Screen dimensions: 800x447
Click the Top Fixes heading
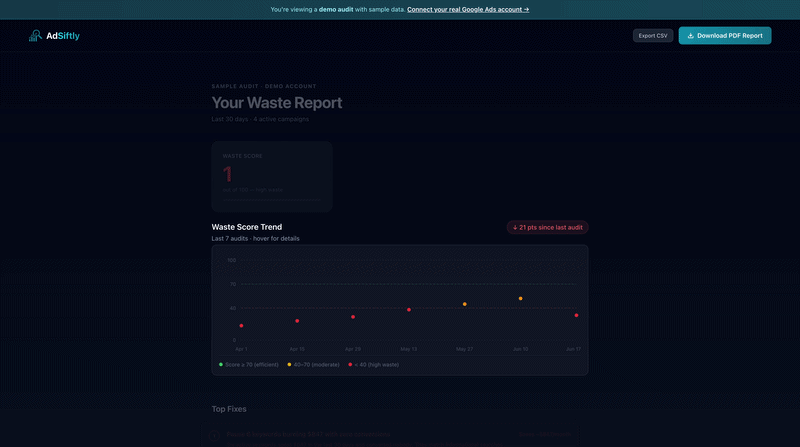(229, 409)
